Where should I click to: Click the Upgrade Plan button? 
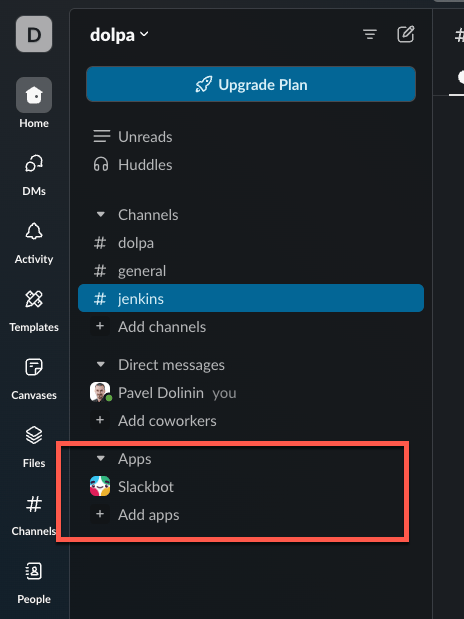click(x=251, y=84)
